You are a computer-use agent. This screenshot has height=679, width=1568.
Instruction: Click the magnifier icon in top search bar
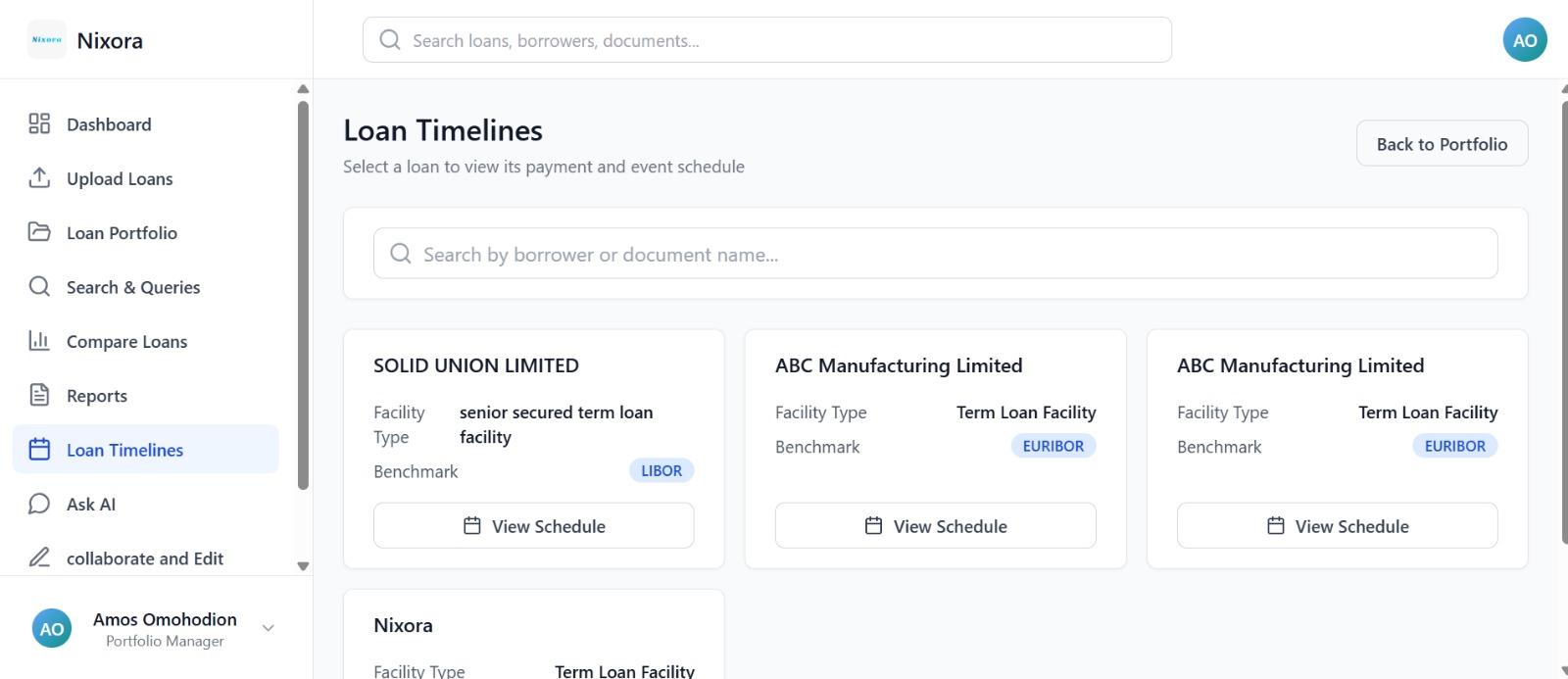pos(390,40)
